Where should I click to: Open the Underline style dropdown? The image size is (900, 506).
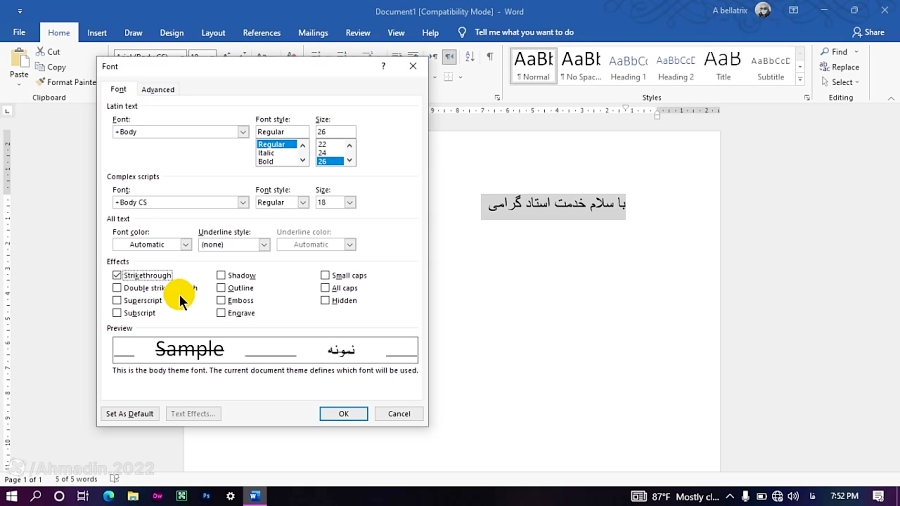264,245
